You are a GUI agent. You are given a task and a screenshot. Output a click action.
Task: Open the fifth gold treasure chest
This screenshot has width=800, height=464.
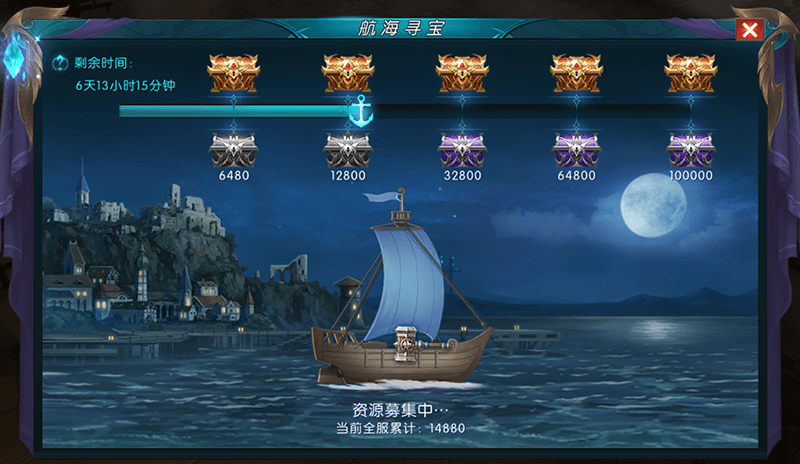[x=691, y=73]
